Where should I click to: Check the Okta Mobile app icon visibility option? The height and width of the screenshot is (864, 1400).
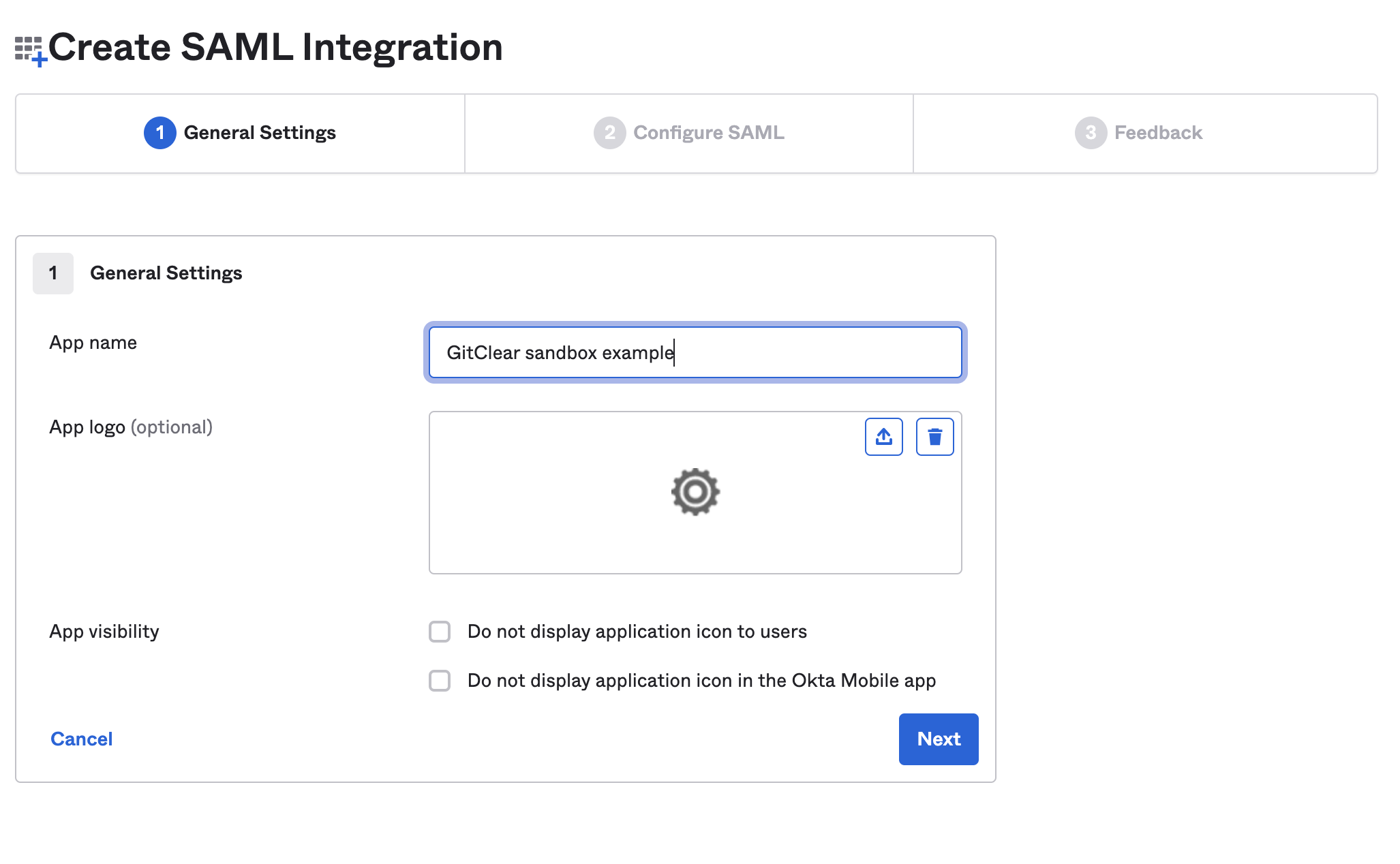(x=440, y=681)
